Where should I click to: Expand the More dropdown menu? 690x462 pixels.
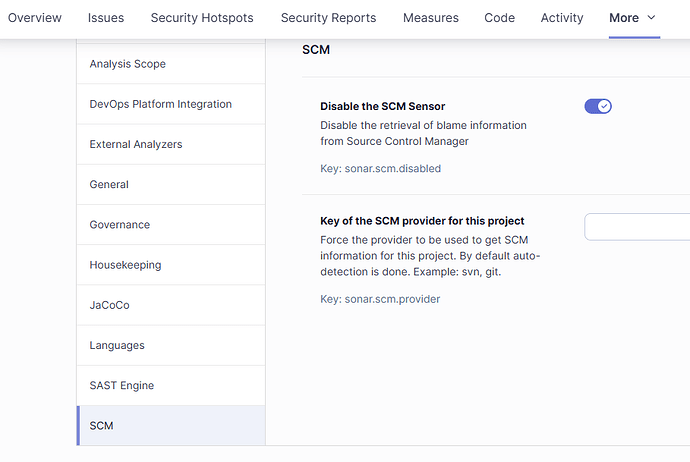tap(632, 18)
